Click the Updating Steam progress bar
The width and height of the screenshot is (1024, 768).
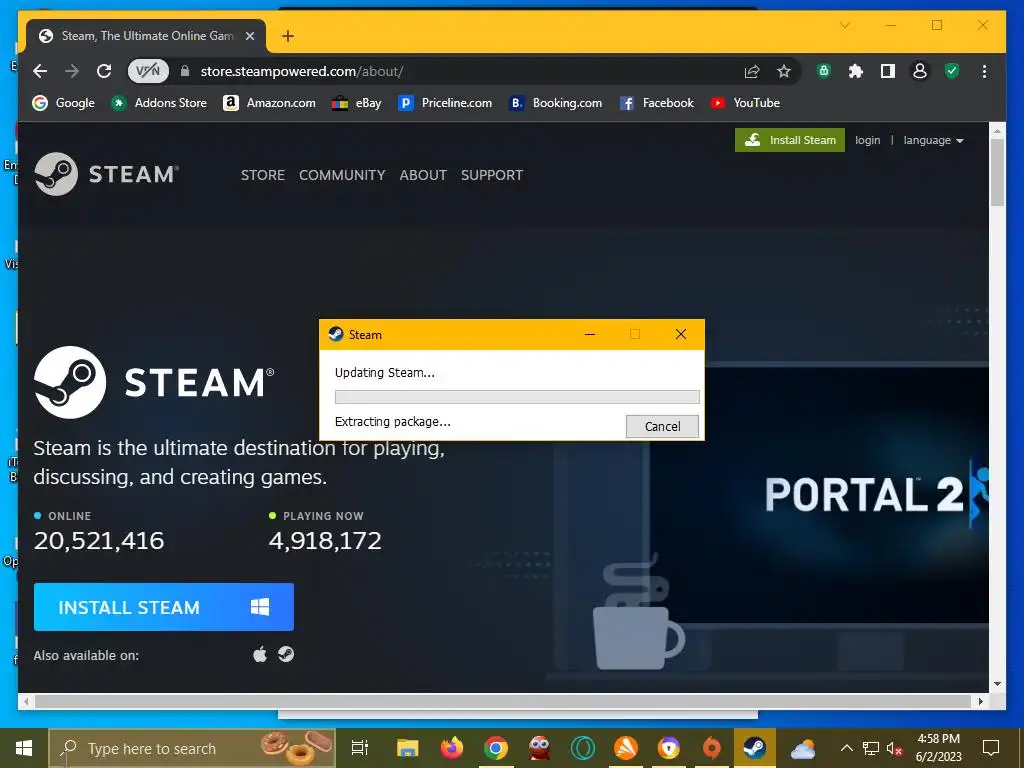517,396
